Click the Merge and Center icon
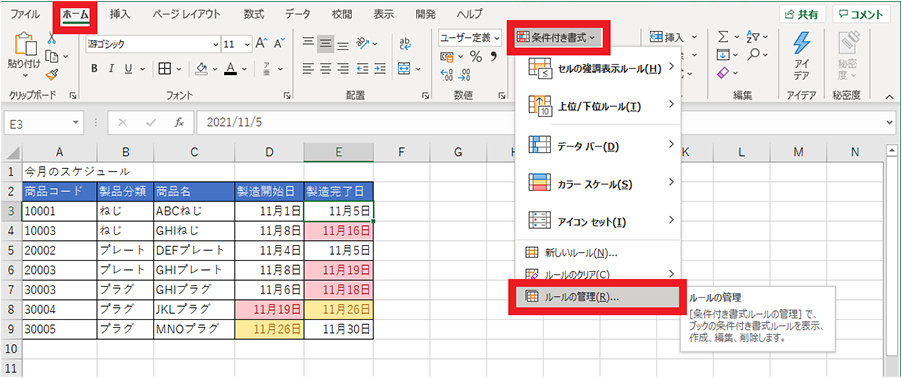The image size is (902, 378). pos(405,69)
